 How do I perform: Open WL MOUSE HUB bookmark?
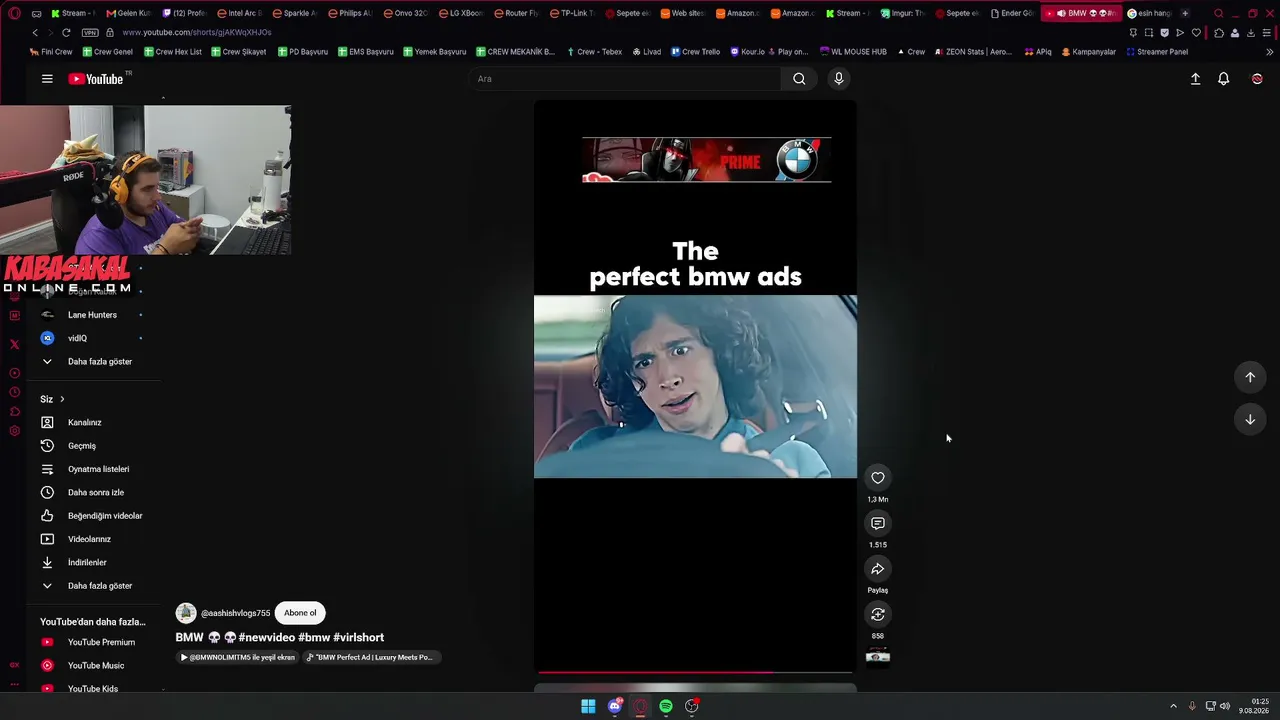(852, 52)
